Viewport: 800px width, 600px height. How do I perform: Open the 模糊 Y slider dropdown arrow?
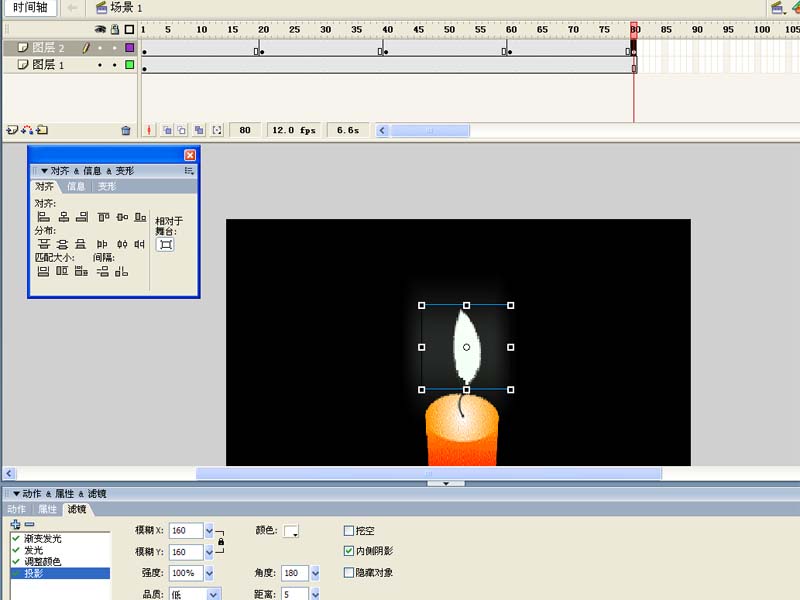209,552
